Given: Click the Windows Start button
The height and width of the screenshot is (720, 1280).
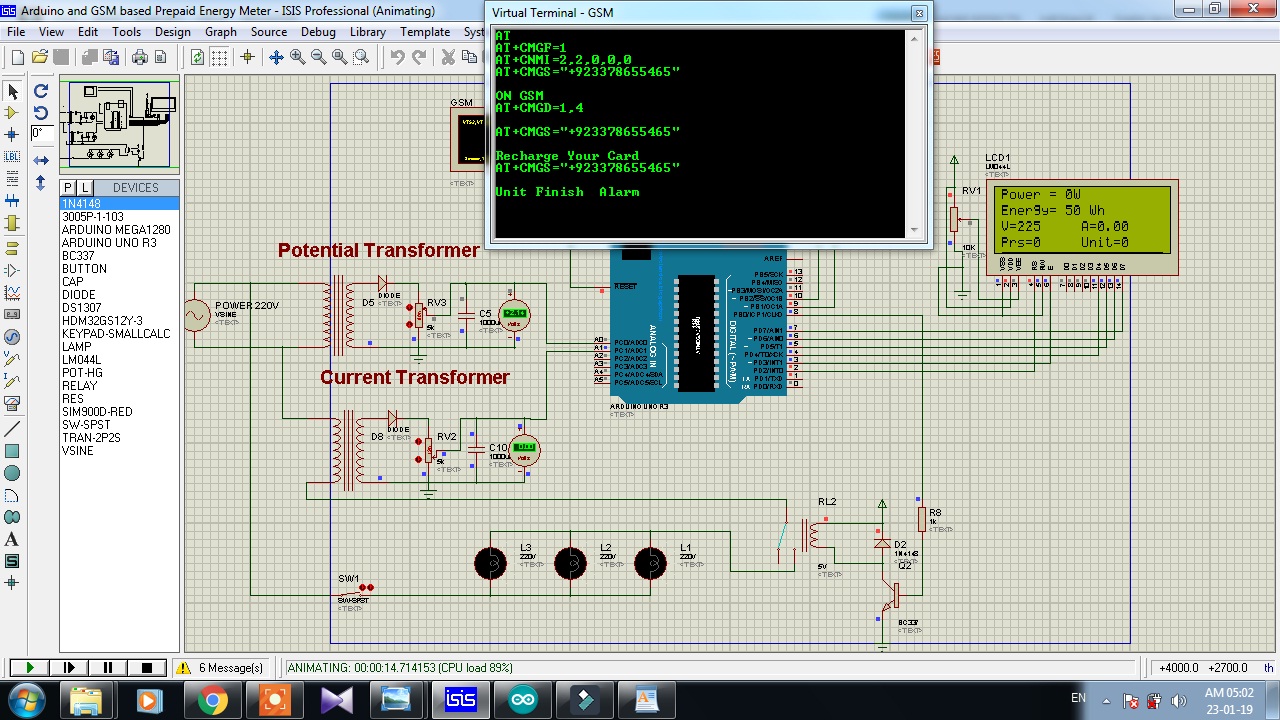Looking at the screenshot, I should 27,699.
